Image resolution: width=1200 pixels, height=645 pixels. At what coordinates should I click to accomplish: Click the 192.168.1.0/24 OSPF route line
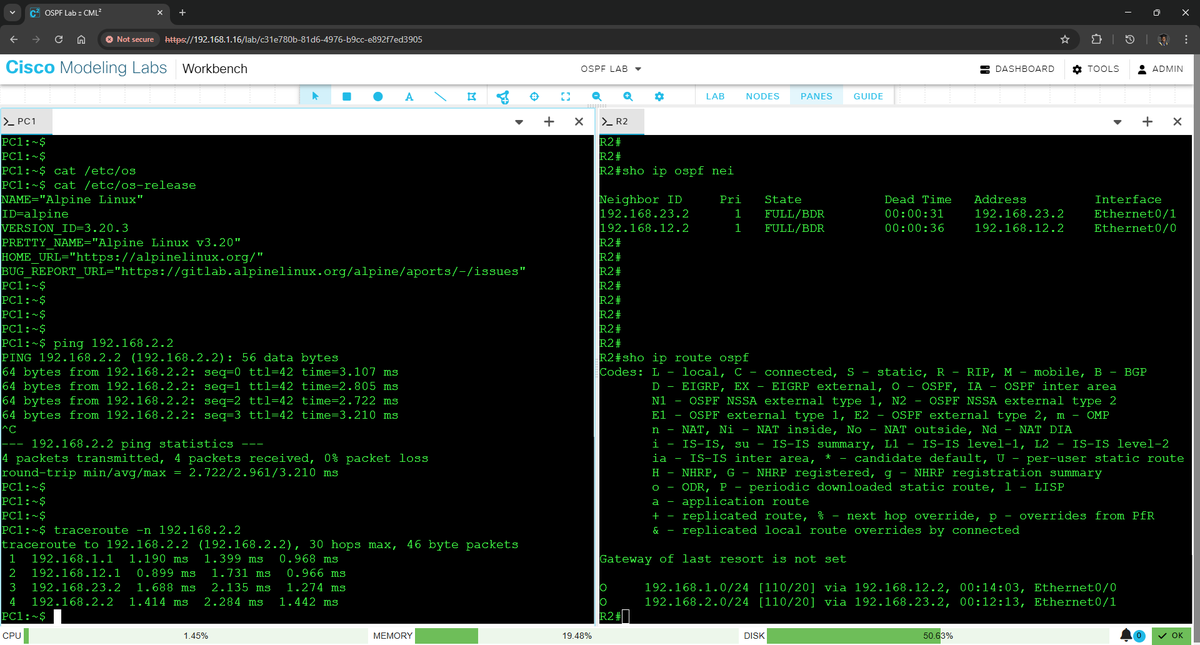[x=858, y=587]
